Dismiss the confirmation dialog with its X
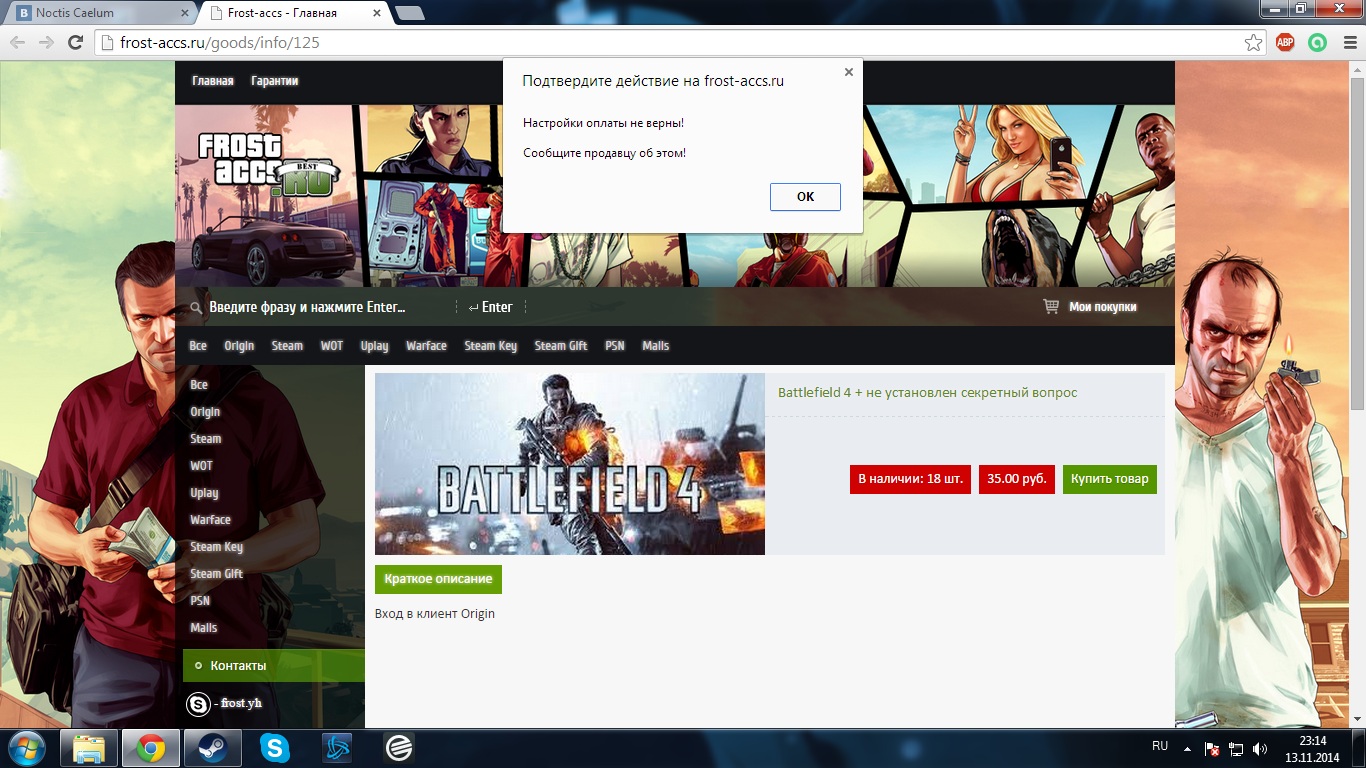 [x=849, y=72]
